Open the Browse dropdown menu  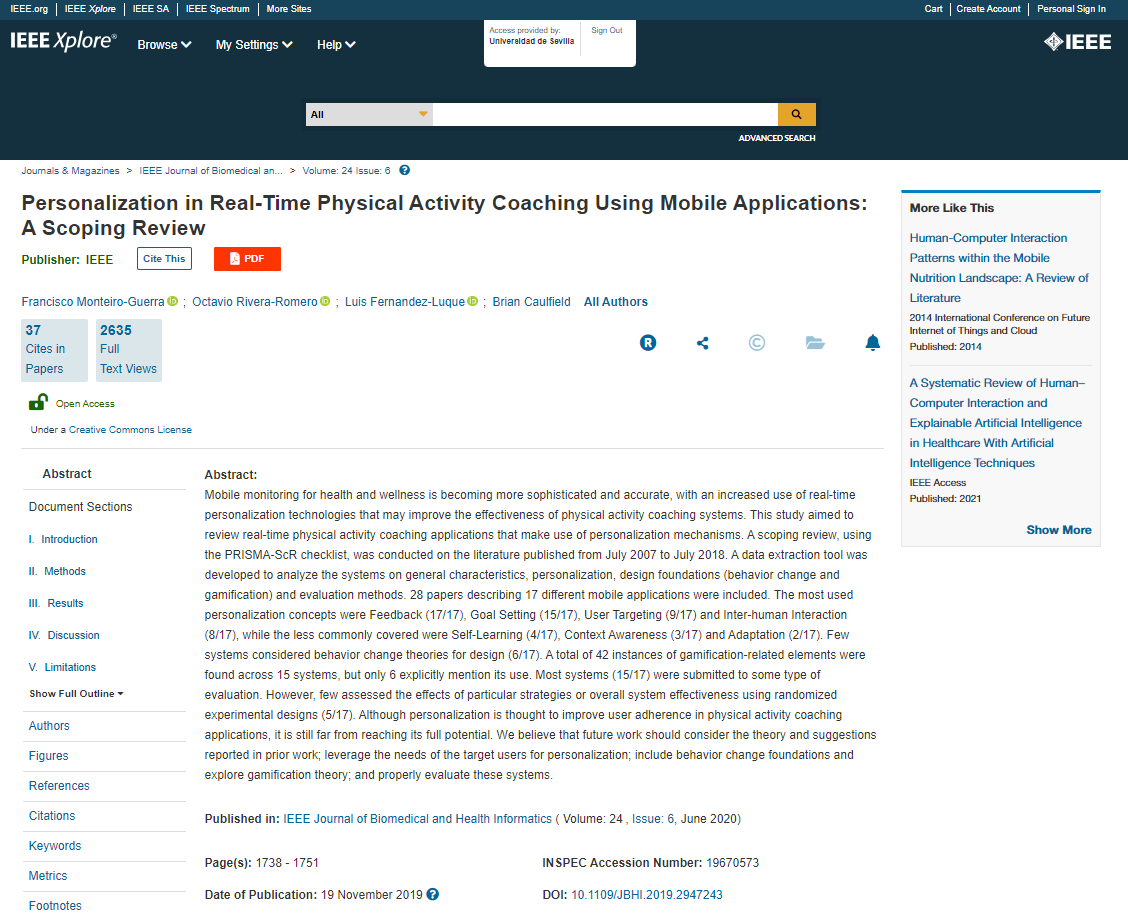point(164,45)
